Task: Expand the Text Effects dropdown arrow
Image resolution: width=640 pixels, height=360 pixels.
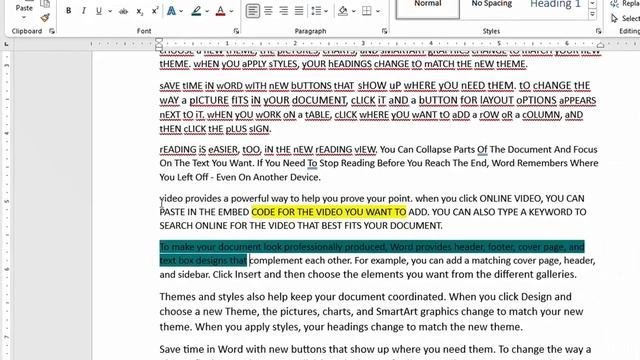Action: (x=181, y=11)
